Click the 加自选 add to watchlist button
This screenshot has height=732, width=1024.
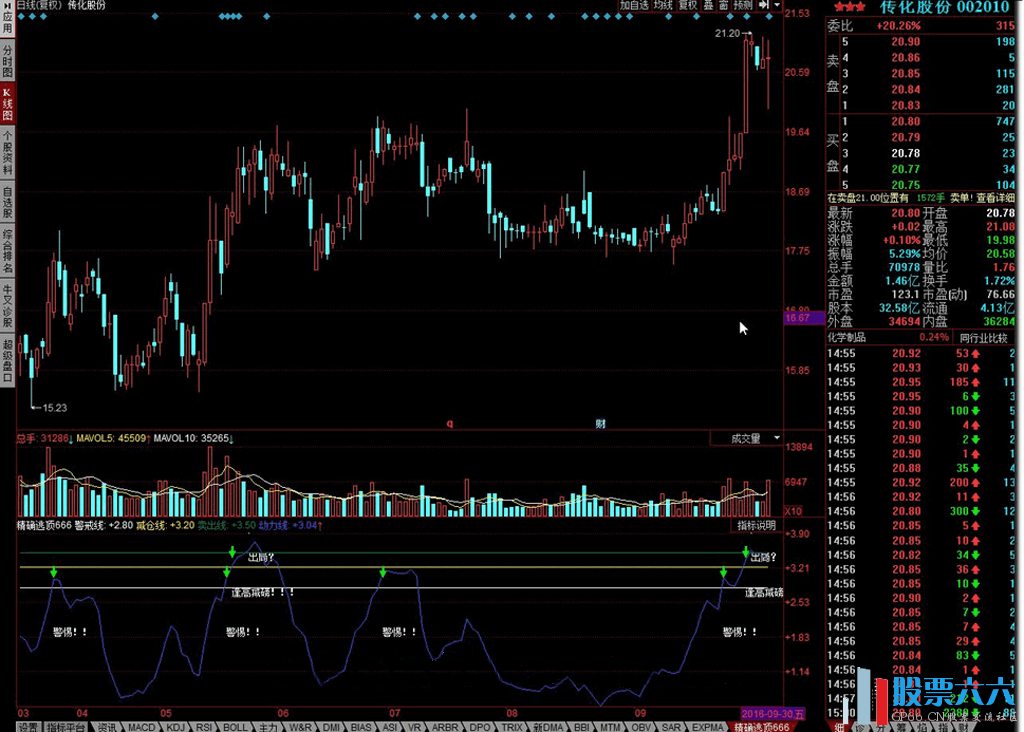[x=634, y=5]
